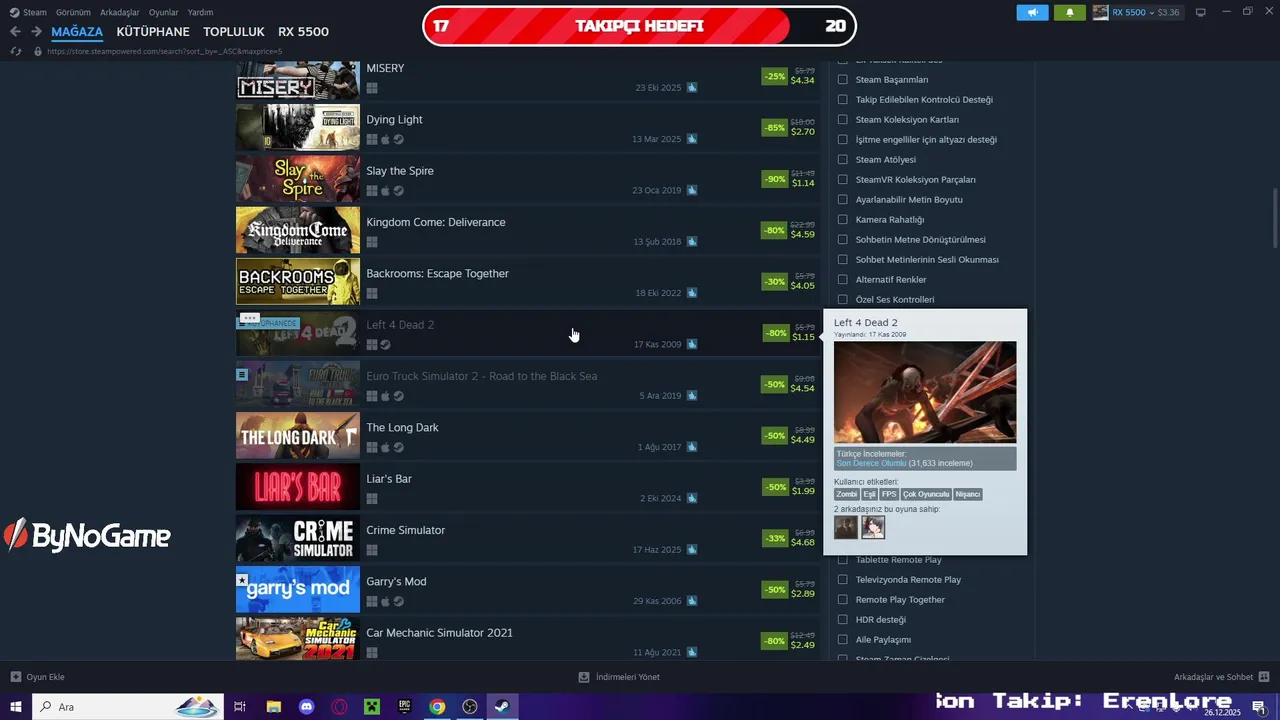Open announcements via the blue megaphone icon

1032,12
